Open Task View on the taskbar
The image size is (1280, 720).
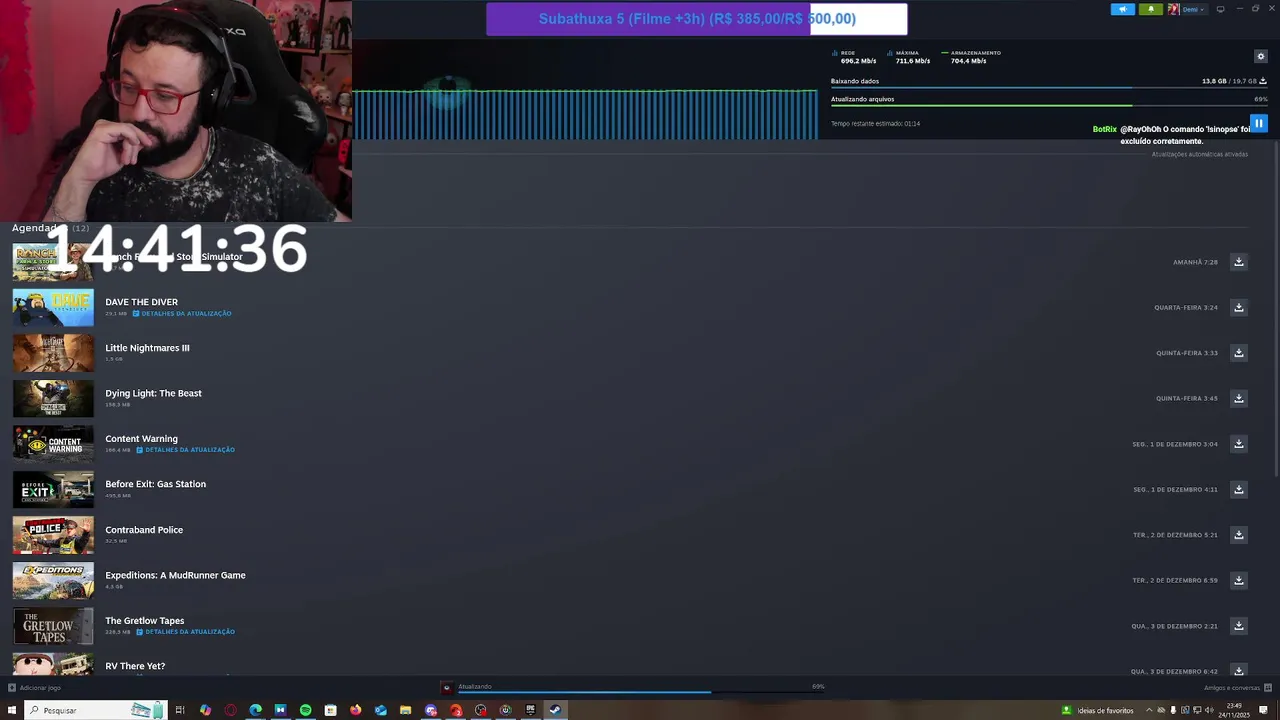180,710
